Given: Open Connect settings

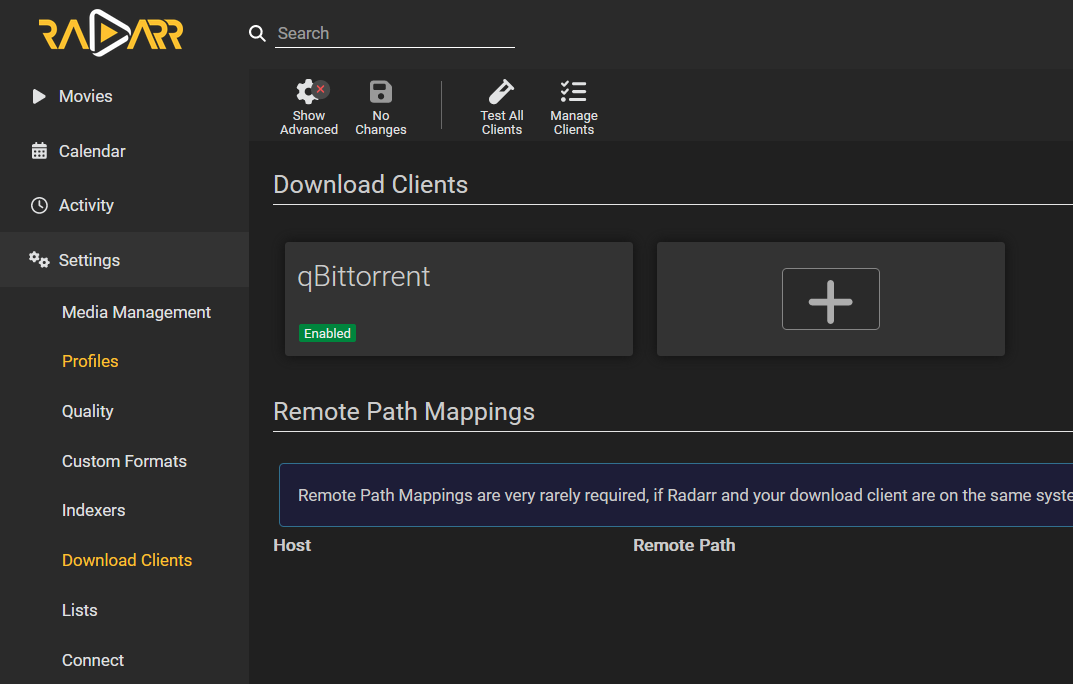Looking at the screenshot, I should click(93, 660).
